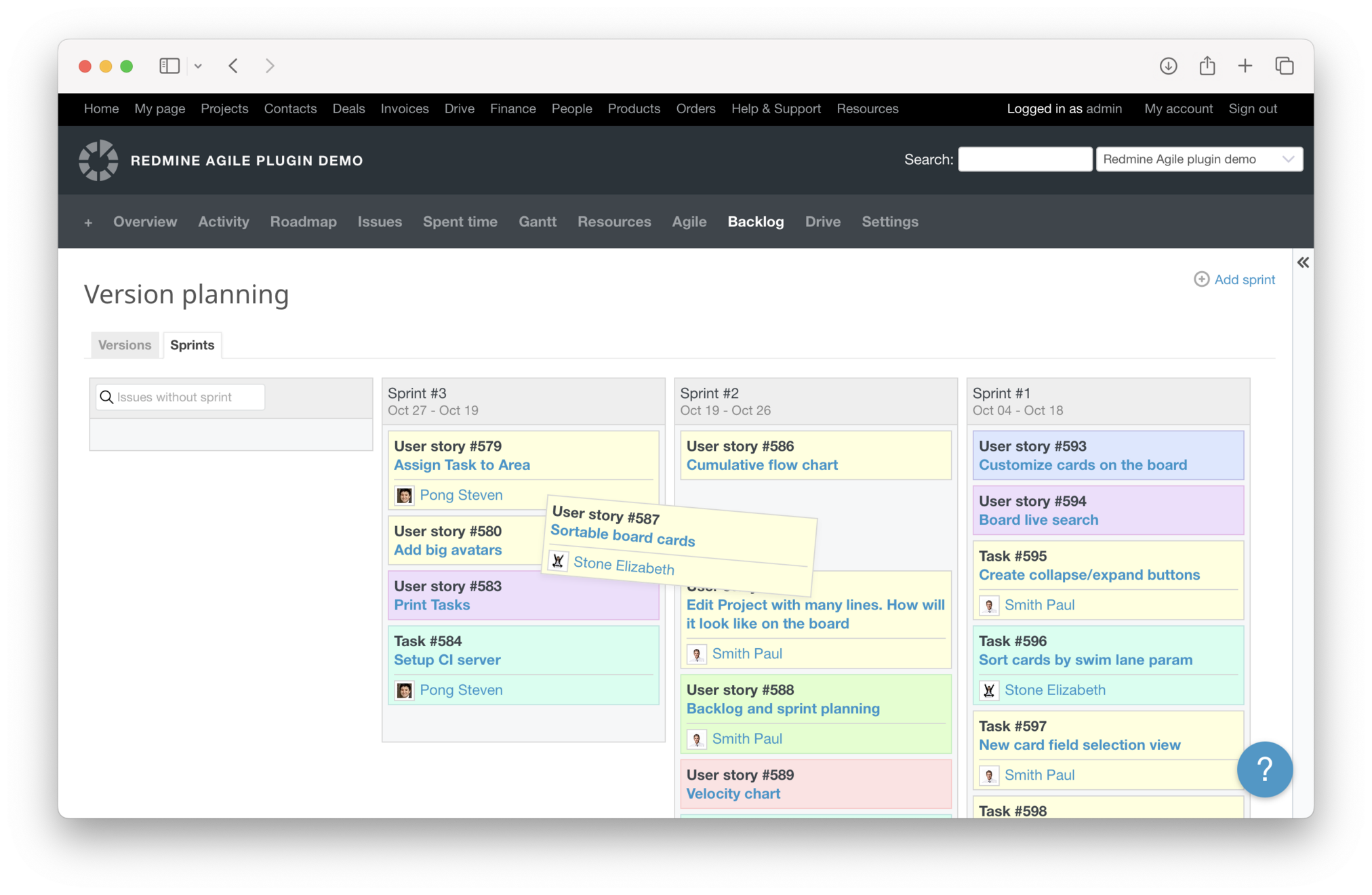Open the Cumulative flow chart link
Image resolution: width=1372 pixels, height=895 pixels.
pyautogui.click(x=761, y=465)
